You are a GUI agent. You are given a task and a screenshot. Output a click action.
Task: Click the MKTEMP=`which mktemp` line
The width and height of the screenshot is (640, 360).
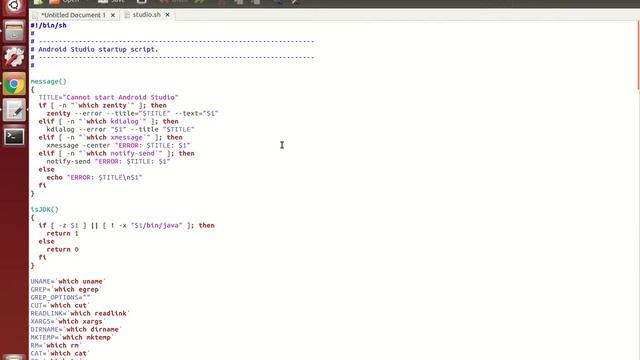(72, 337)
